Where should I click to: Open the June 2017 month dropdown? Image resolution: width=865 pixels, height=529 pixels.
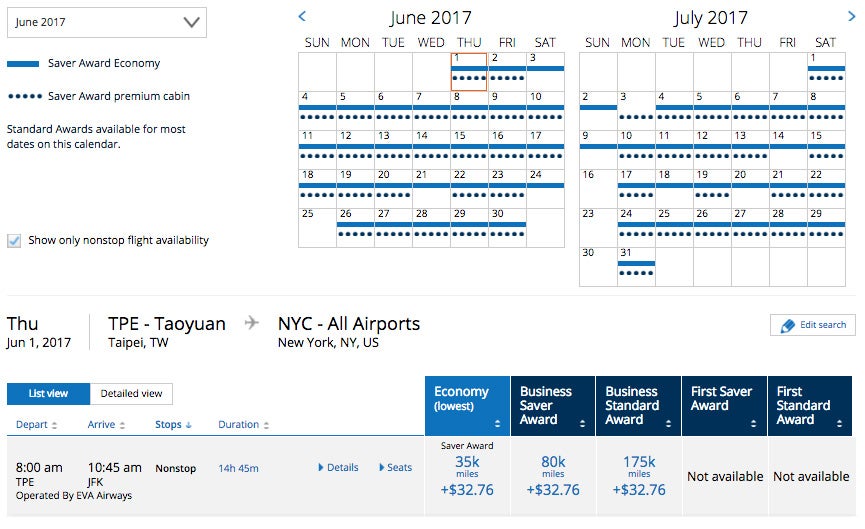pyautogui.click(x=107, y=23)
